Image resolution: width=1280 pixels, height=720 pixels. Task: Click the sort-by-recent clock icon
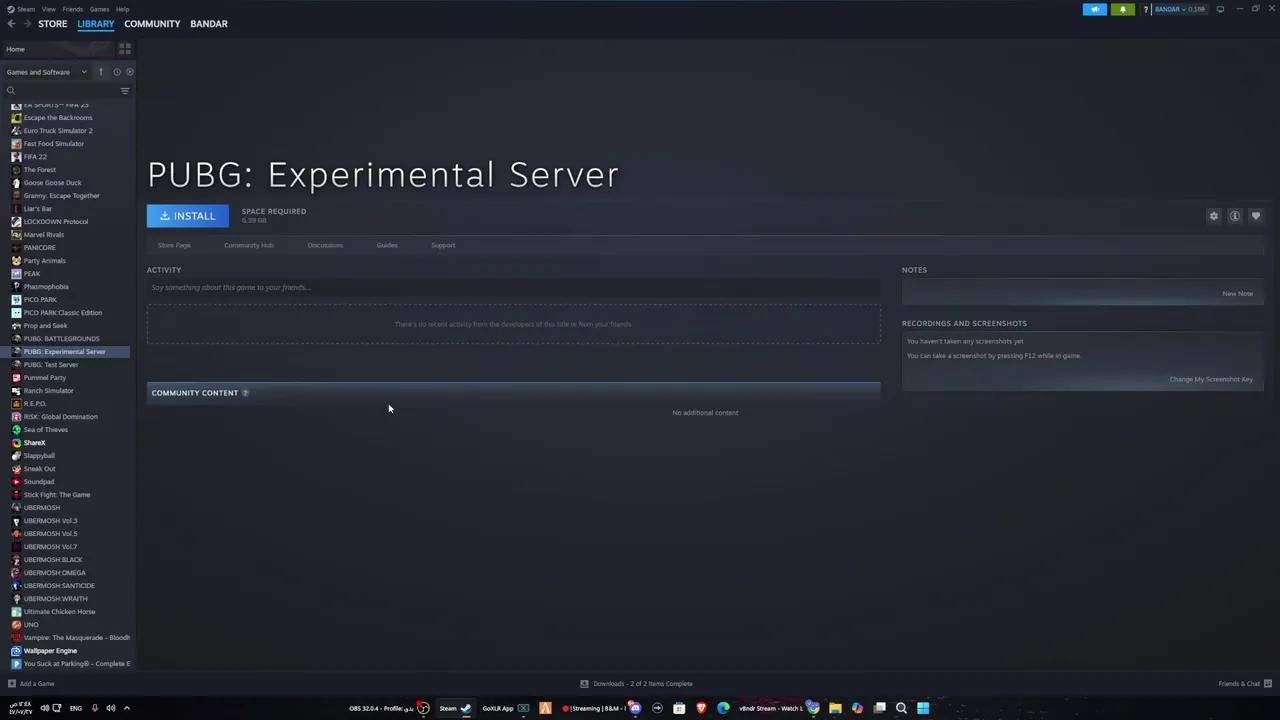[x=116, y=72]
